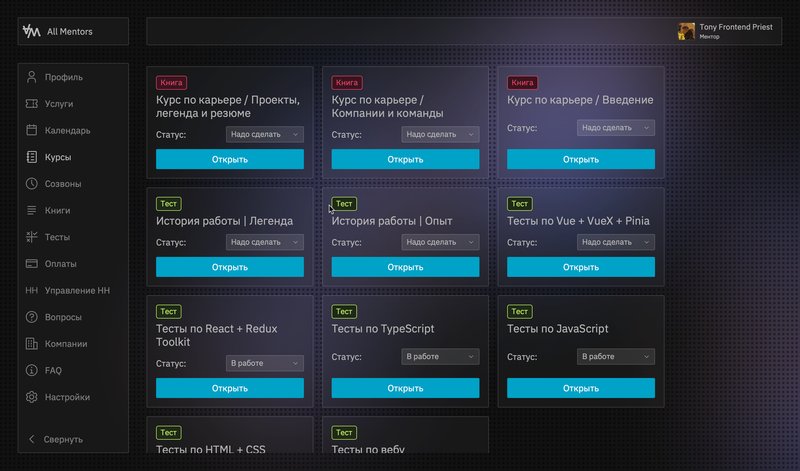Go to the Услуги section

pyautogui.click(x=59, y=104)
